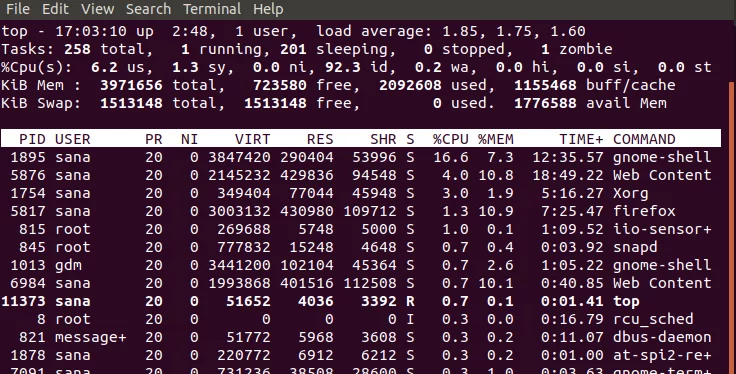Click the %CPU column header
This screenshot has width=736, height=374.
click(x=451, y=139)
